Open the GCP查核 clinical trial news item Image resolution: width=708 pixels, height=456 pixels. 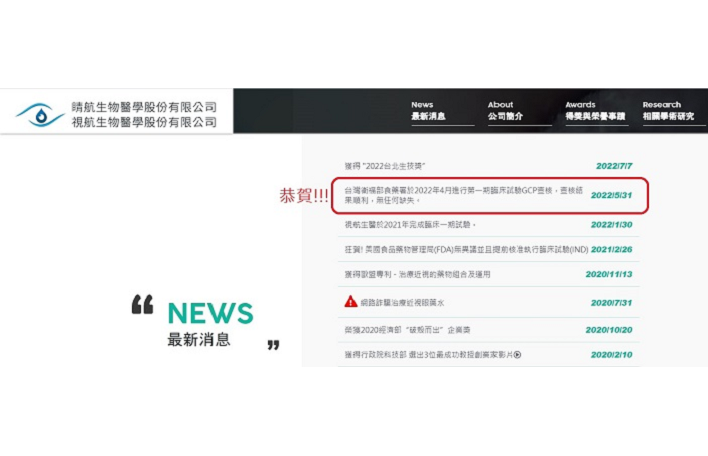(x=464, y=195)
